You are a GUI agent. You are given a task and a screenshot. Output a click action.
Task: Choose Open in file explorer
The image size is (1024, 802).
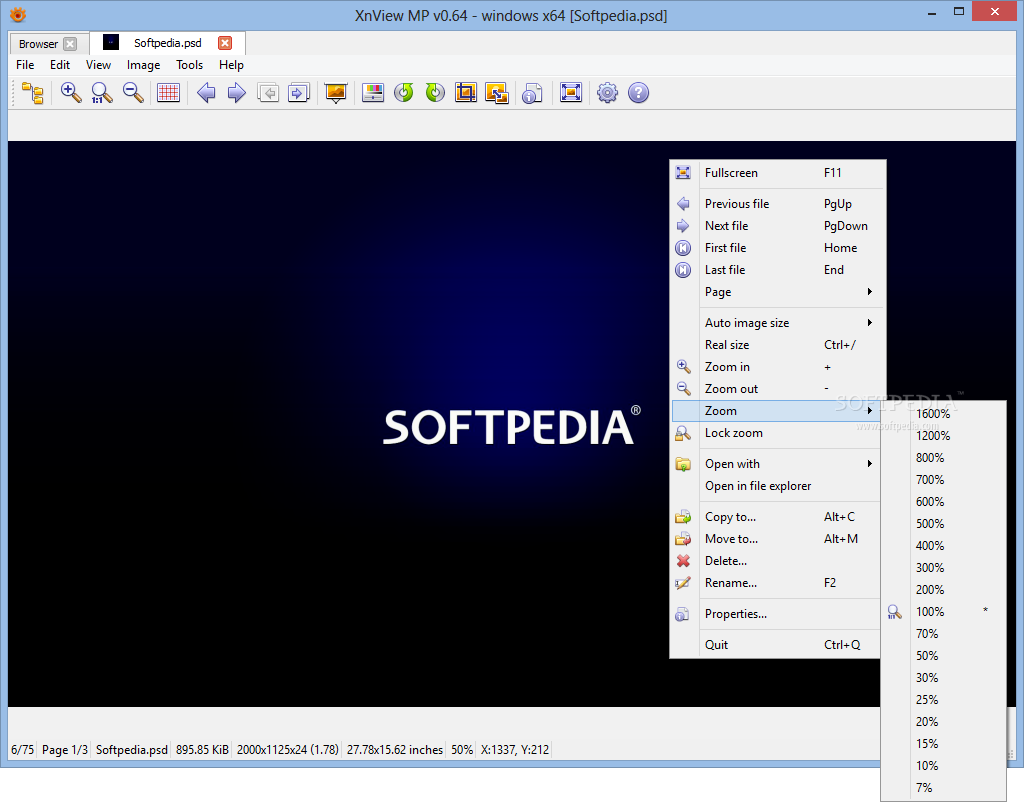[x=778, y=486]
